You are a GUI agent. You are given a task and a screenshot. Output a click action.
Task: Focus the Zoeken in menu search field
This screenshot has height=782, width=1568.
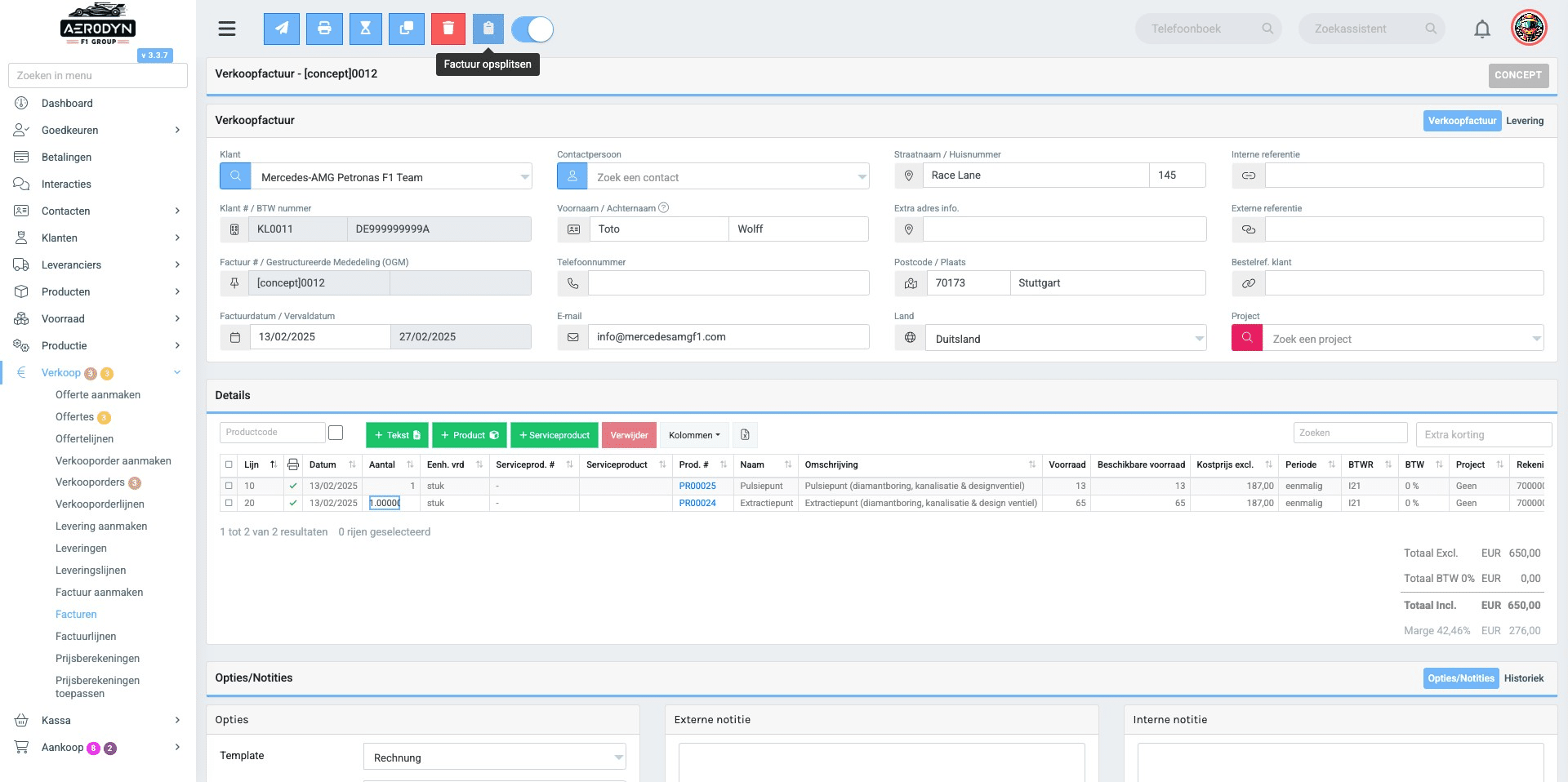(x=98, y=75)
